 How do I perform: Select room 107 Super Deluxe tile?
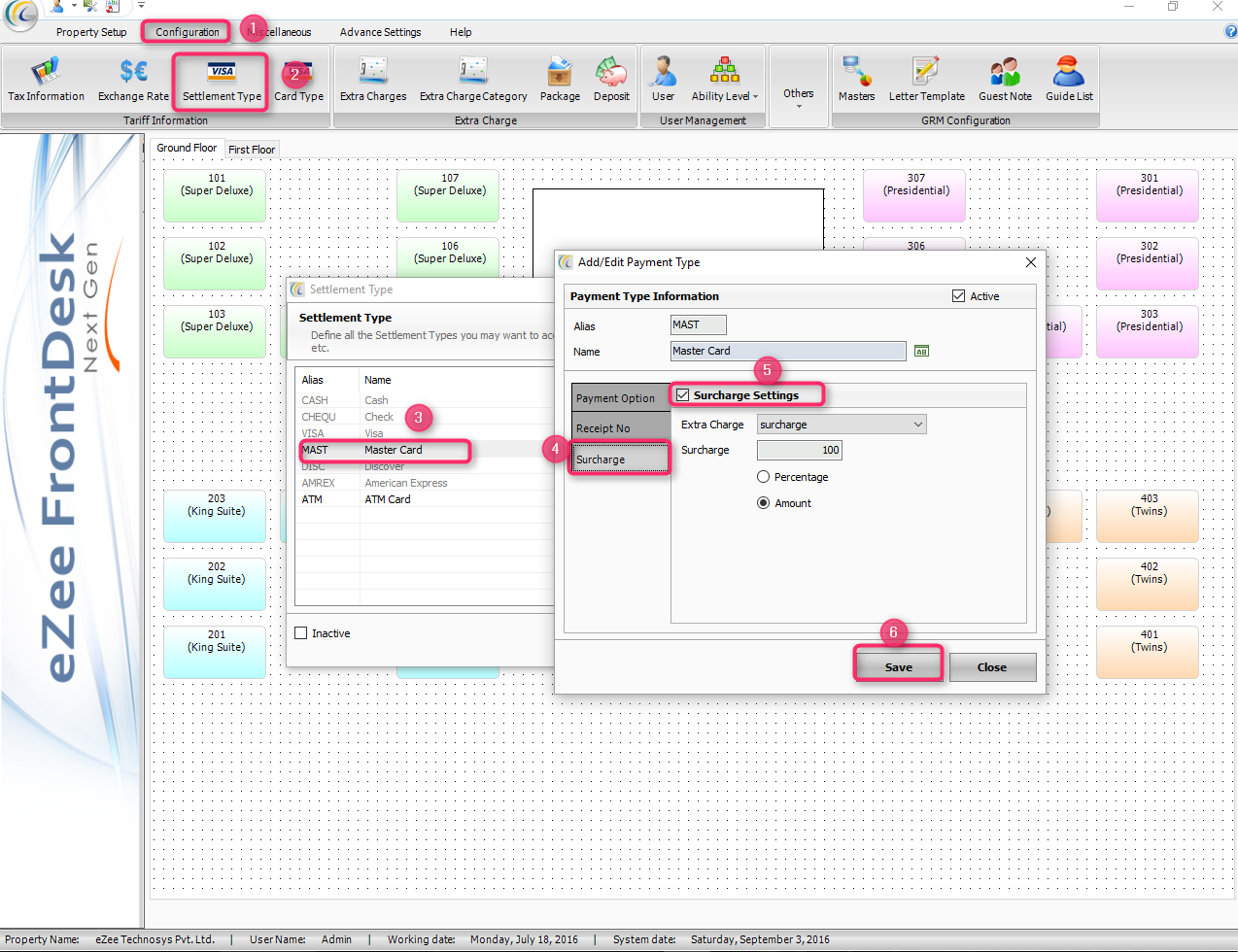(x=448, y=195)
